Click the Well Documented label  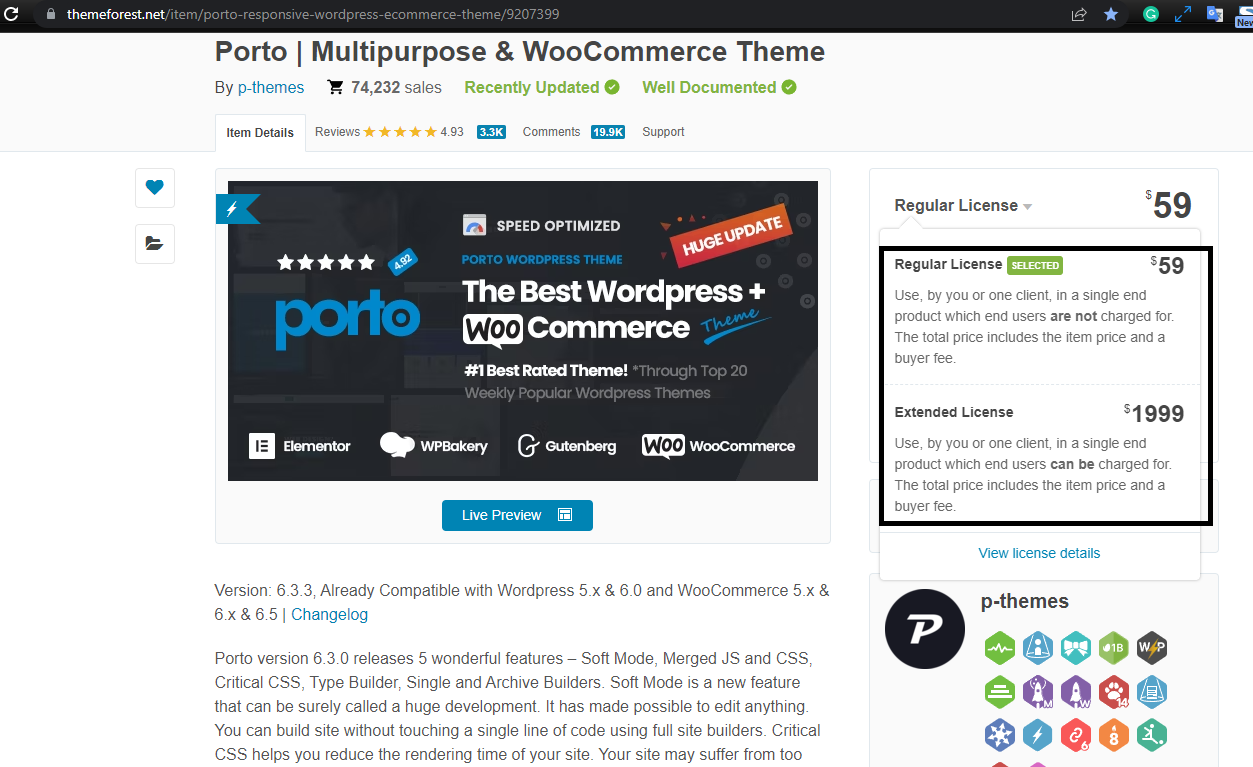tap(709, 87)
